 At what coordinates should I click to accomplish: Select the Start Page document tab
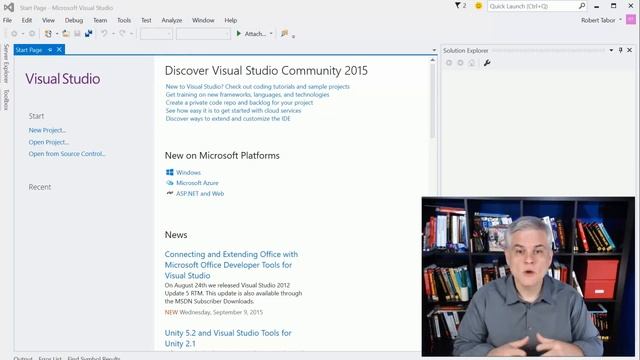pos(29,50)
